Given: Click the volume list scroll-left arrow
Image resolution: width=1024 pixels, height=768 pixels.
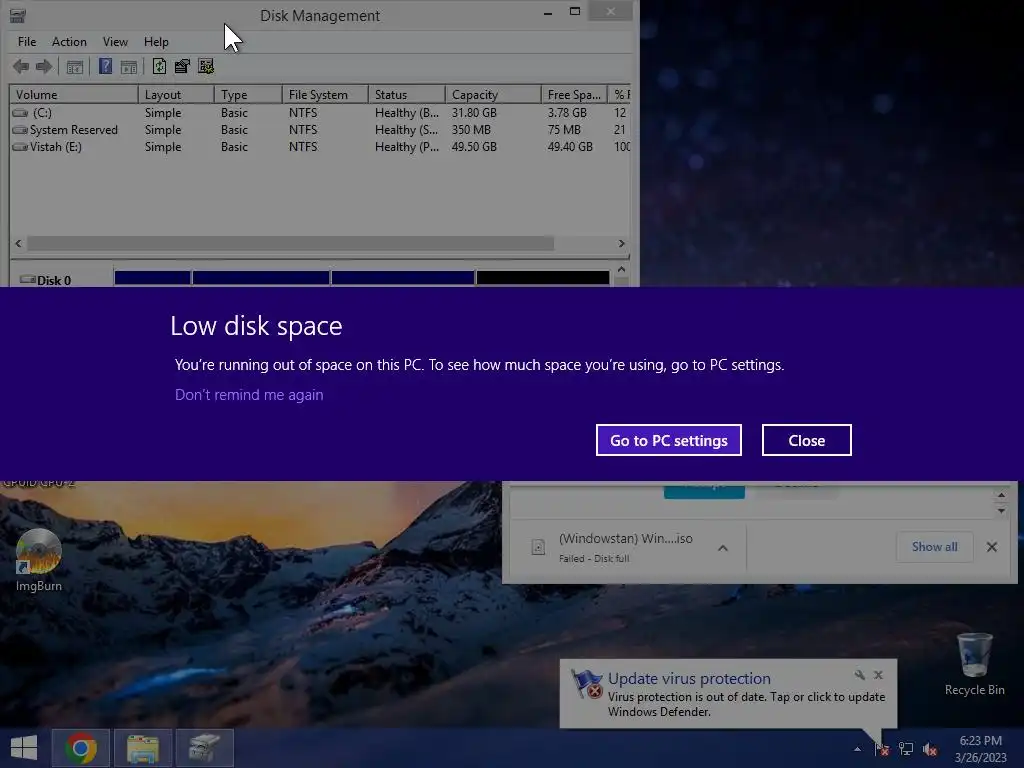Looking at the screenshot, I should [18, 244].
